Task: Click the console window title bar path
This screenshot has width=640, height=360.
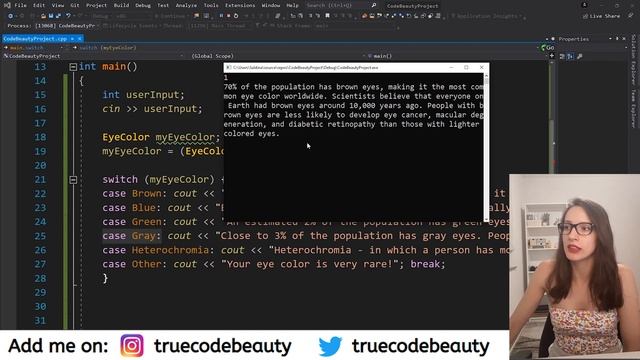Action: pos(306,67)
